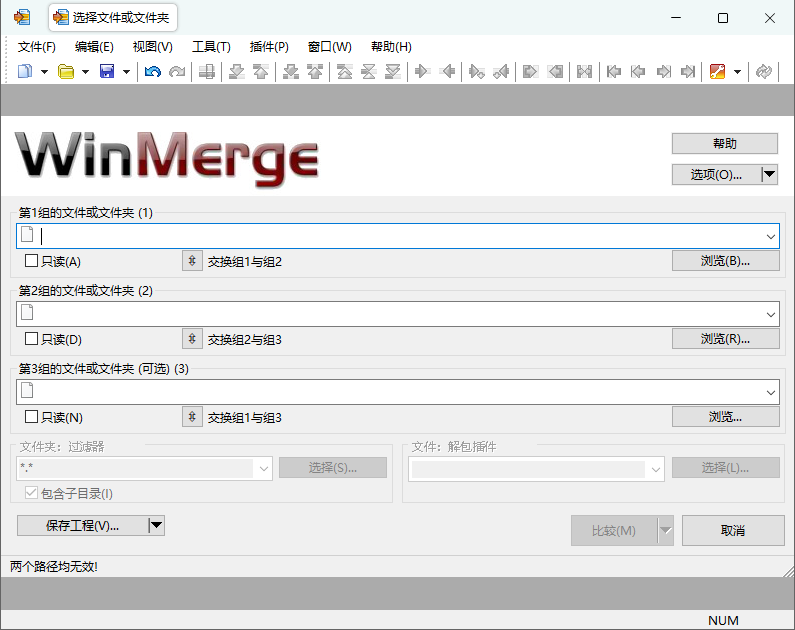Enable 只读(A) checkbox for group 1
The image size is (795, 630).
coord(32,261)
